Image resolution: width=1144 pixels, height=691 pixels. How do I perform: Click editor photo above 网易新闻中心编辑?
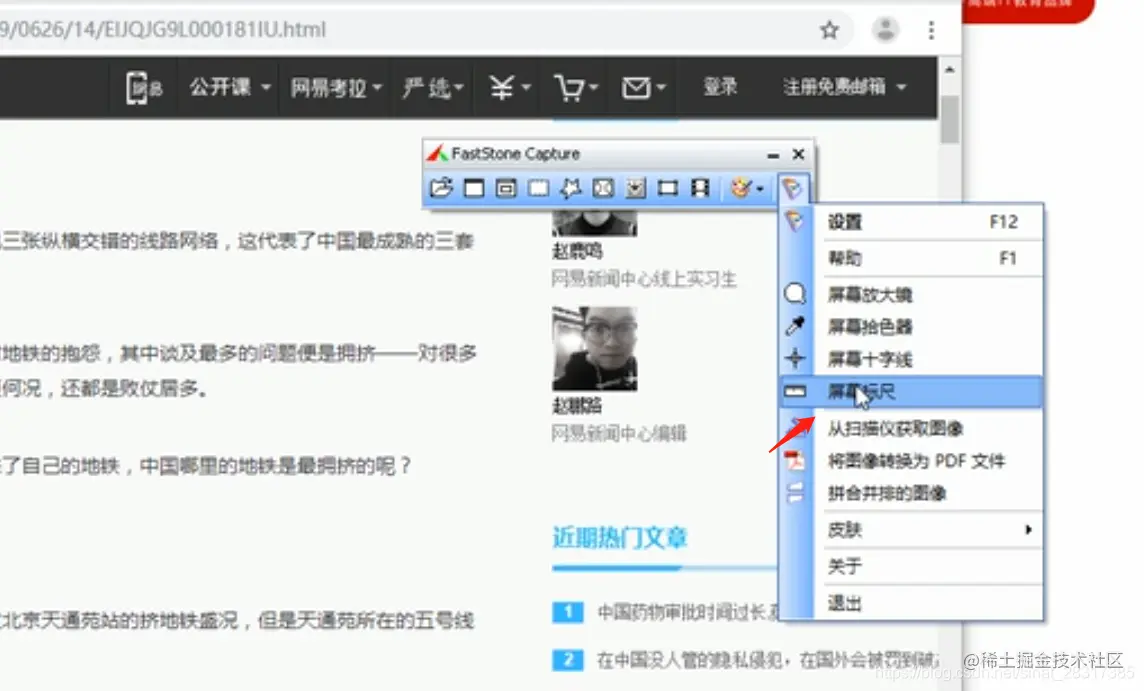595,349
